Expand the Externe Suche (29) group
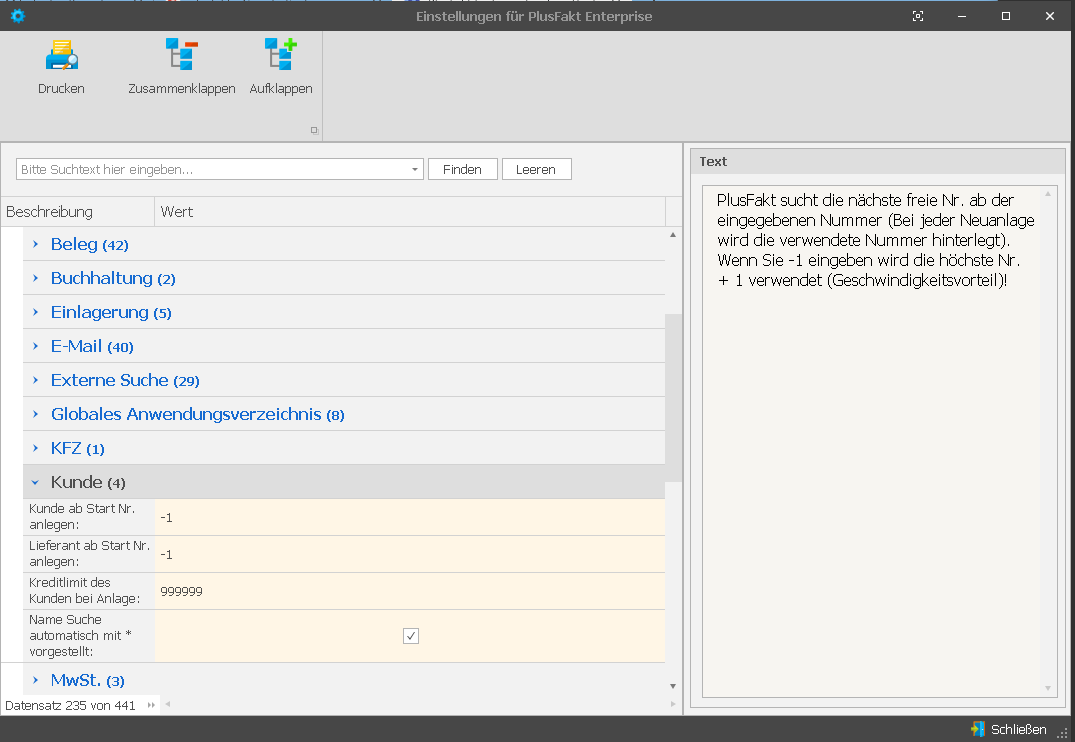 (x=36, y=380)
